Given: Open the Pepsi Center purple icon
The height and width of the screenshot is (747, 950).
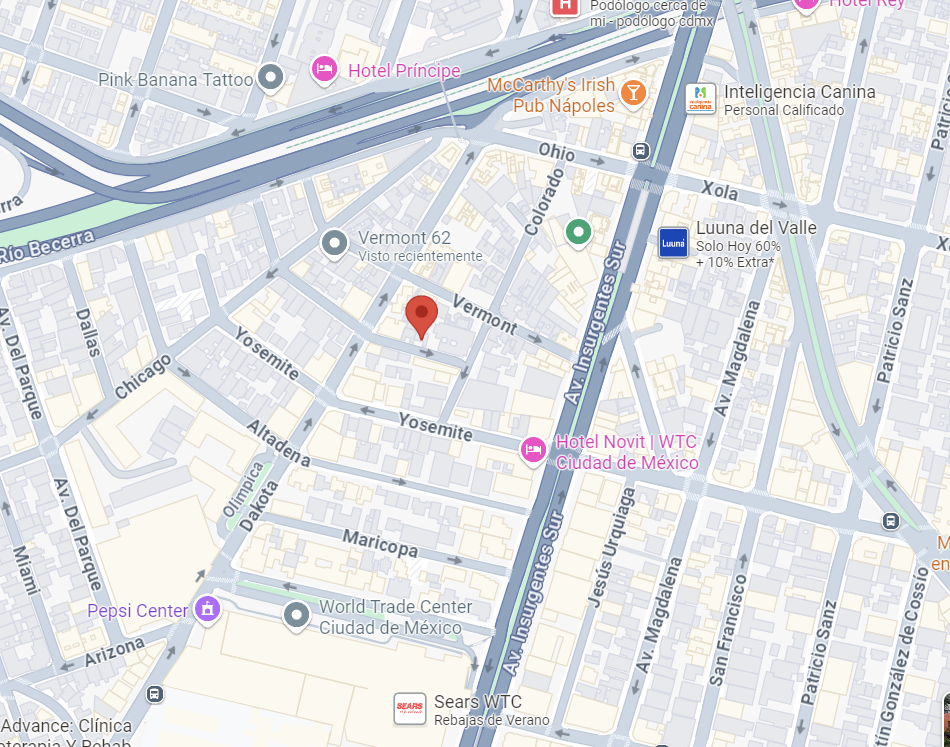Looking at the screenshot, I should coord(207,609).
